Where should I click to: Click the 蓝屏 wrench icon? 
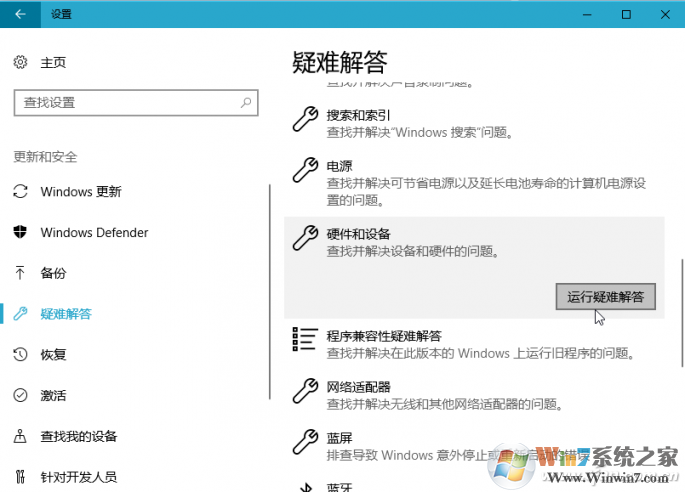(x=305, y=441)
